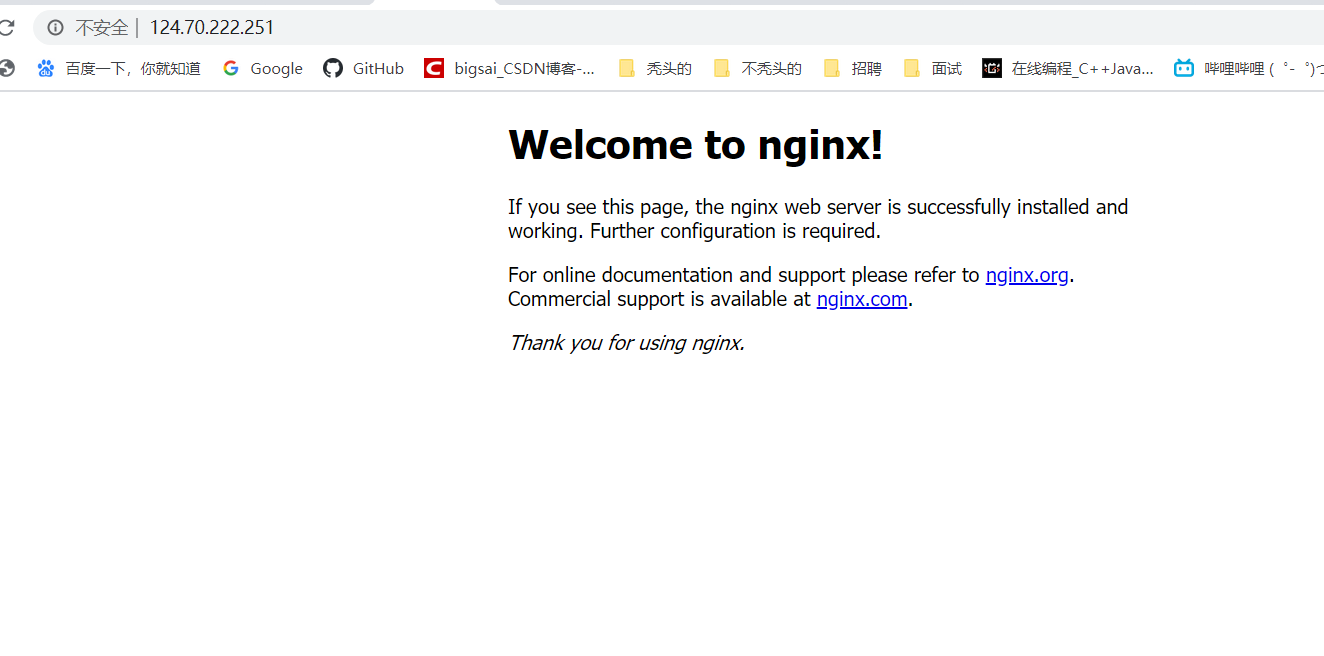This screenshot has height=656, width=1324.
Task: Click text Commercial support is available at
Action: pos(660,299)
